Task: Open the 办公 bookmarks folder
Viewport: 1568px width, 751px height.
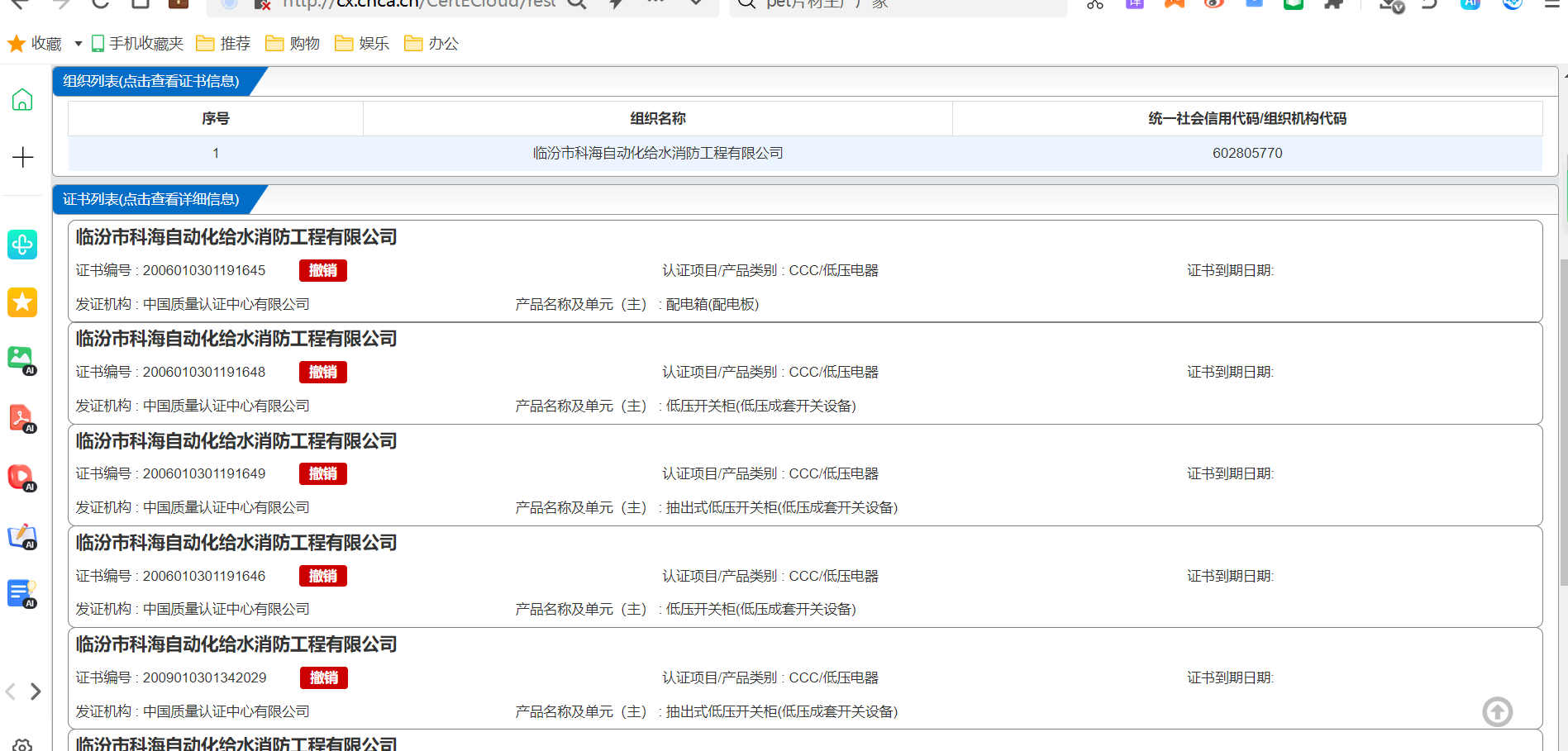Action: click(x=431, y=44)
